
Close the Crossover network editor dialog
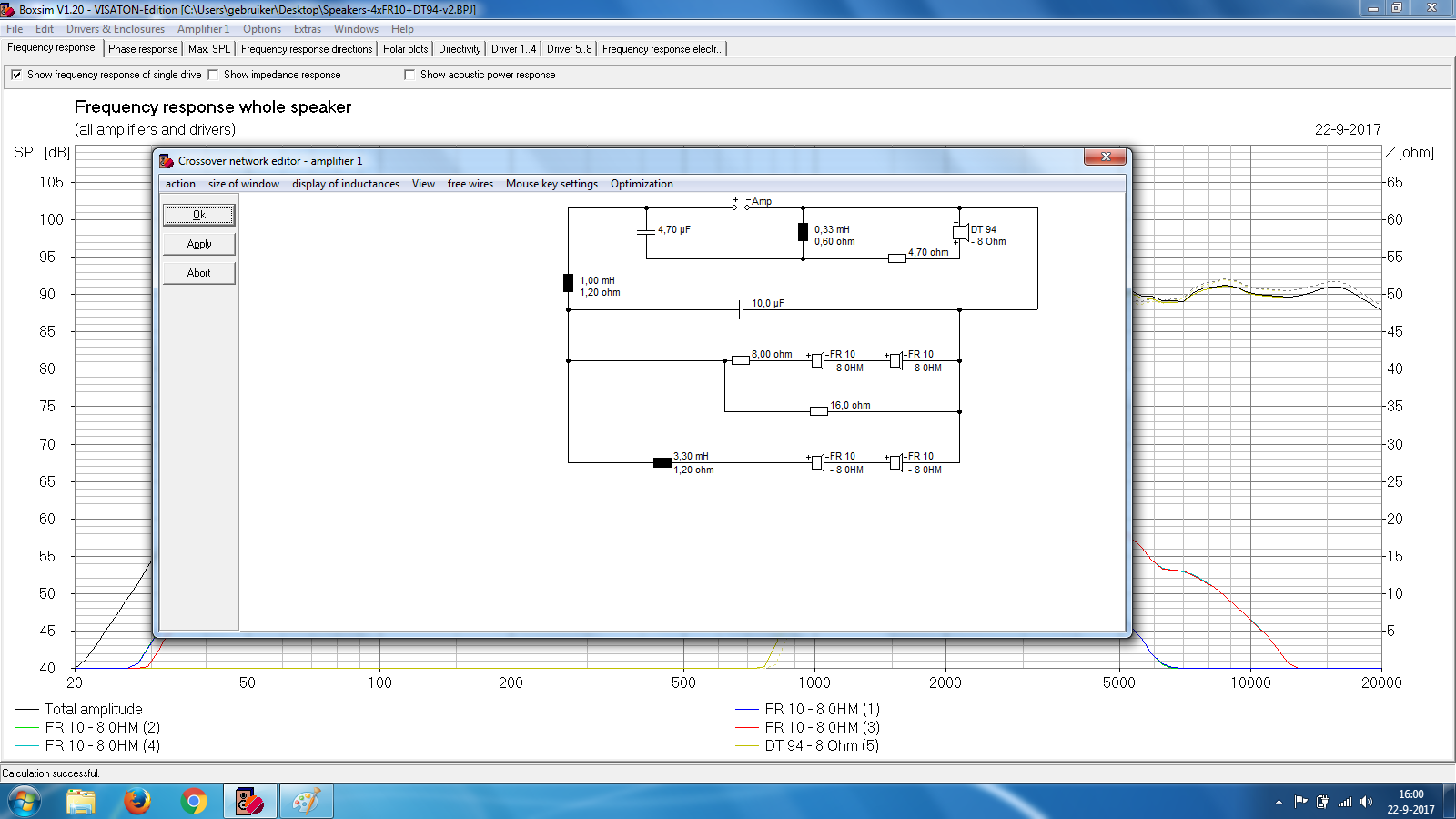[1106, 157]
